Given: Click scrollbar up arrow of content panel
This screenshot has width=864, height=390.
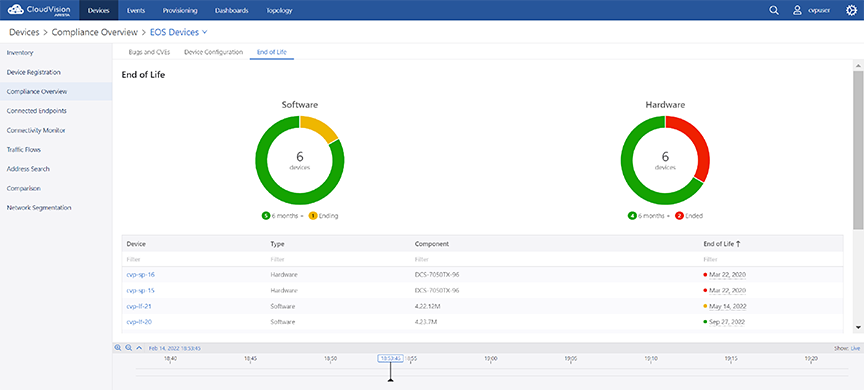Looking at the screenshot, I should (x=858, y=66).
